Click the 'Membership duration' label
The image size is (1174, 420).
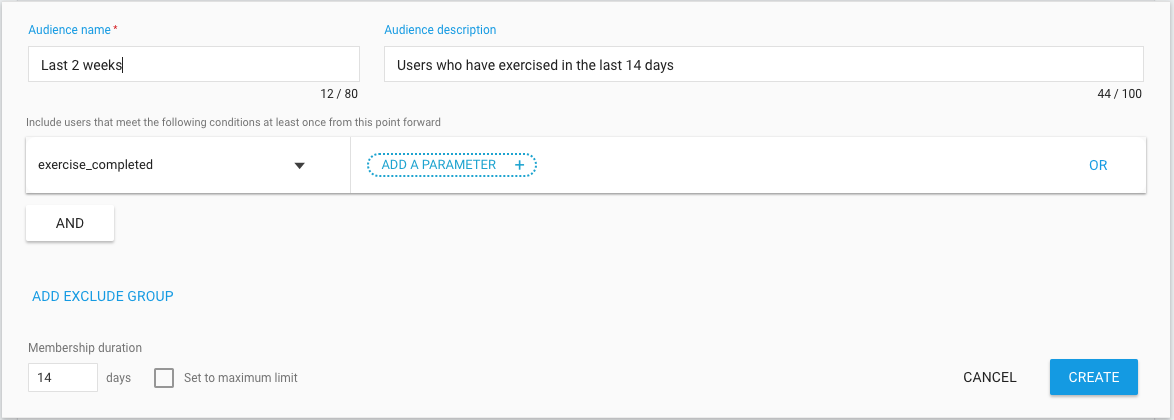pos(85,347)
